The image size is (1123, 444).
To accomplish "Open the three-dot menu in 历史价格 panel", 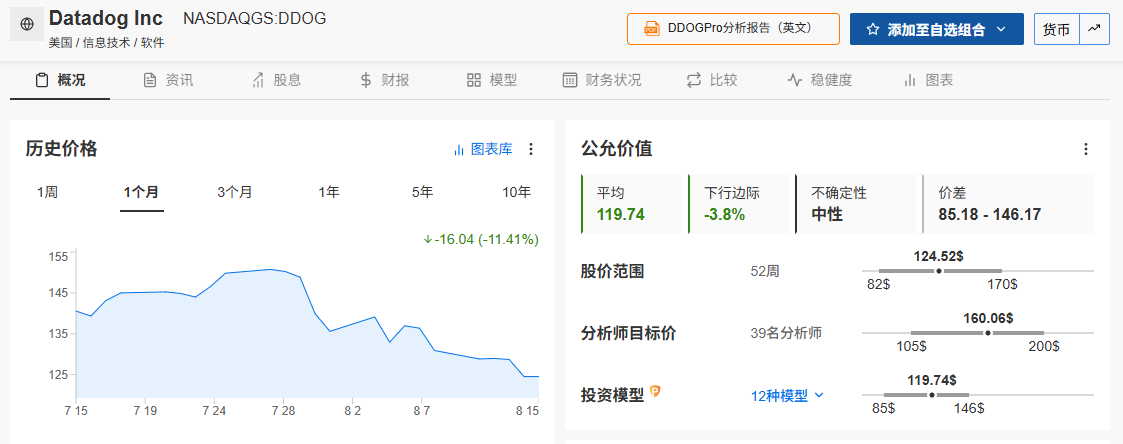I will point(531,149).
